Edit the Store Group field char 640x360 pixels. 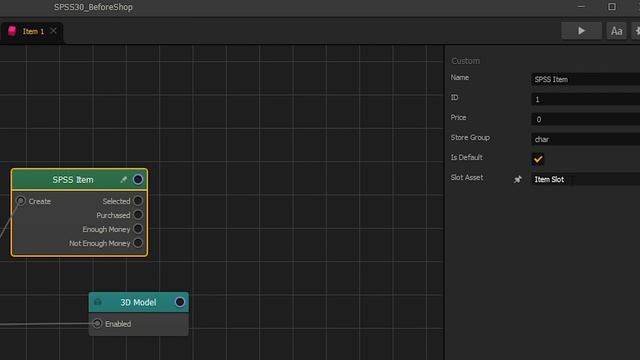tap(585, 139)
